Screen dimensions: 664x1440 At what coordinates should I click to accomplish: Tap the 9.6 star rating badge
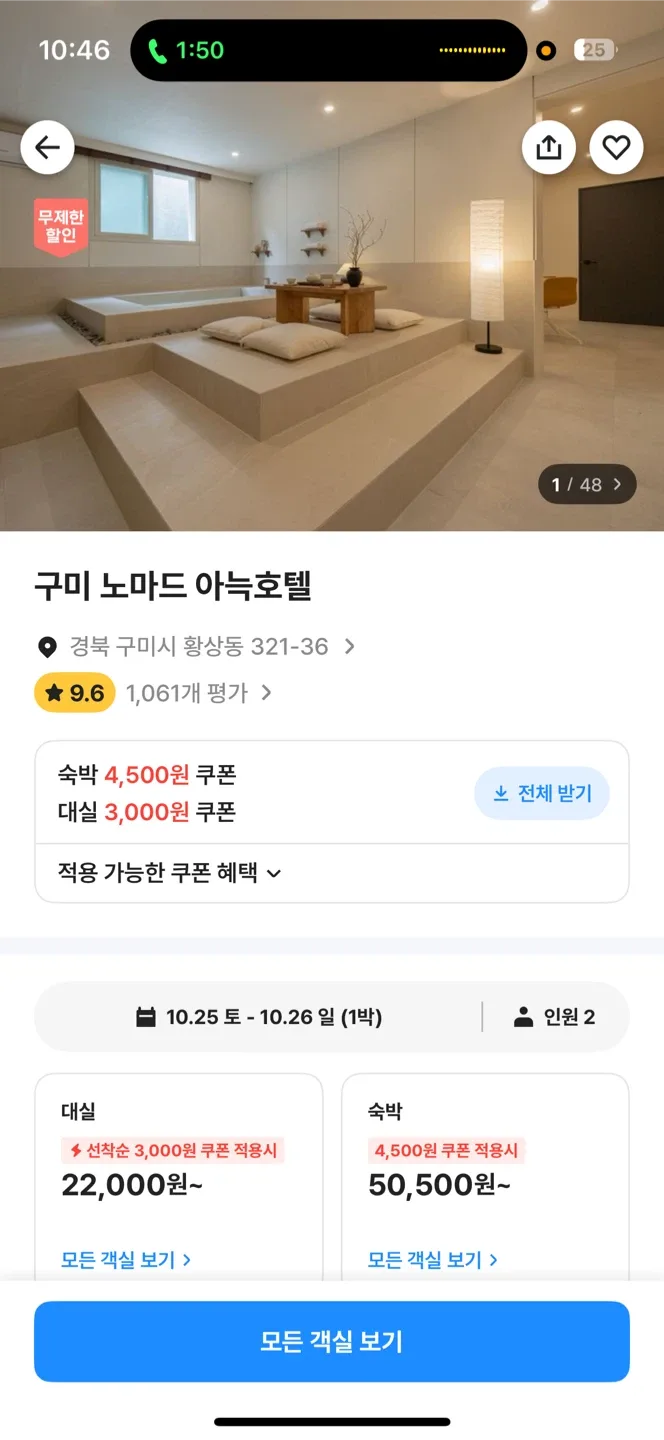point(75,693)
